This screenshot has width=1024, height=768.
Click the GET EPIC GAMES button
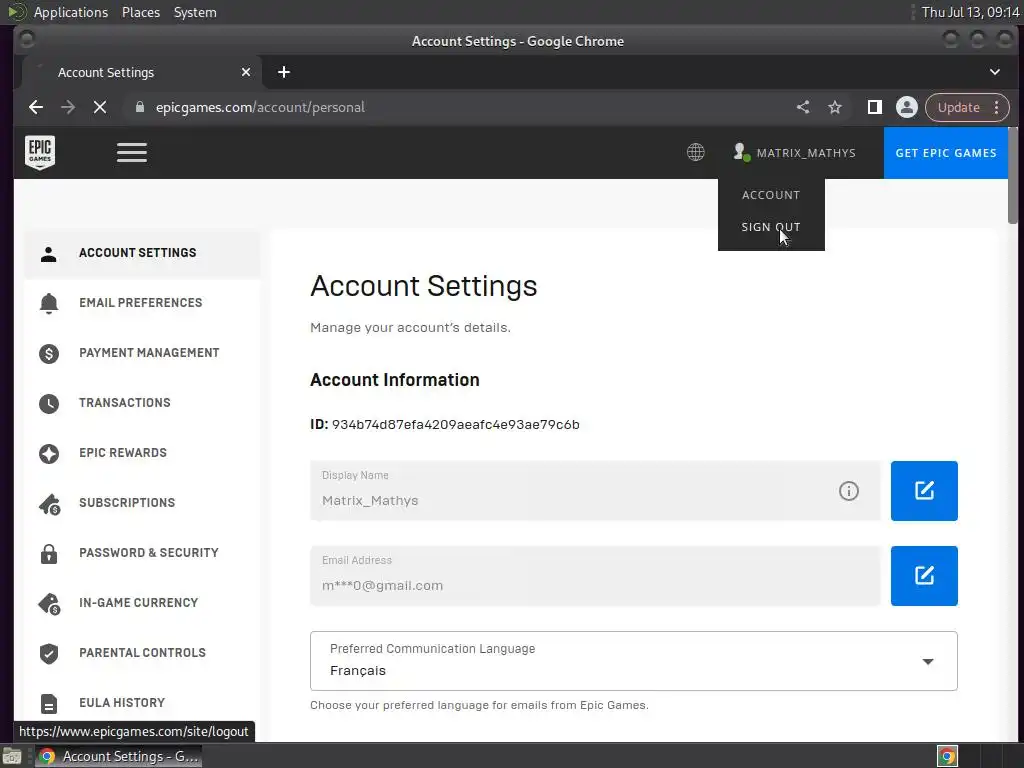[946, 153]
